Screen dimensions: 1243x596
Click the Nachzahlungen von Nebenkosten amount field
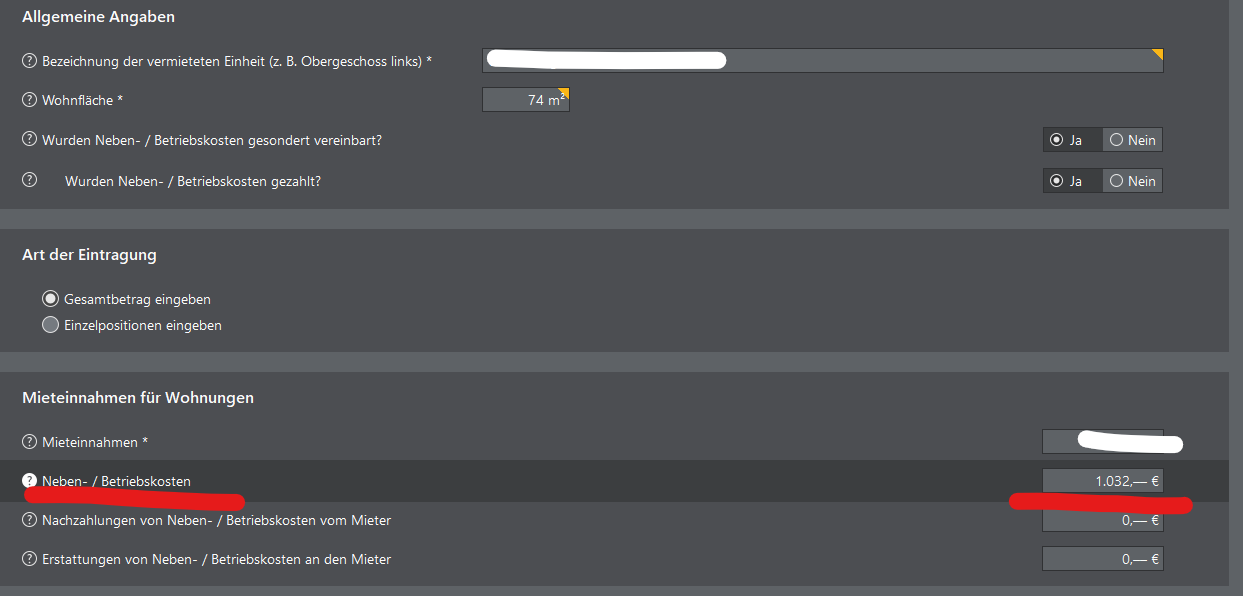[x=1102, y=520]
